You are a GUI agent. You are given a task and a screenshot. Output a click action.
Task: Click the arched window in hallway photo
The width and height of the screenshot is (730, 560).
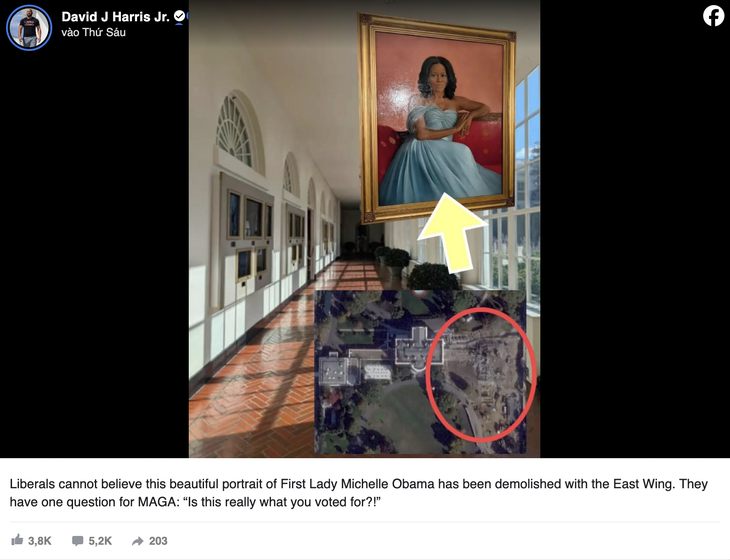pos(237,132)
